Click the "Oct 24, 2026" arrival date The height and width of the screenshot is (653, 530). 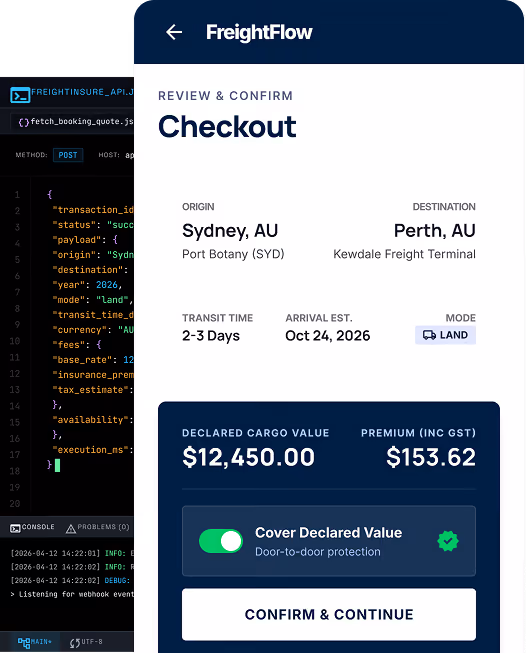[328, 336]
